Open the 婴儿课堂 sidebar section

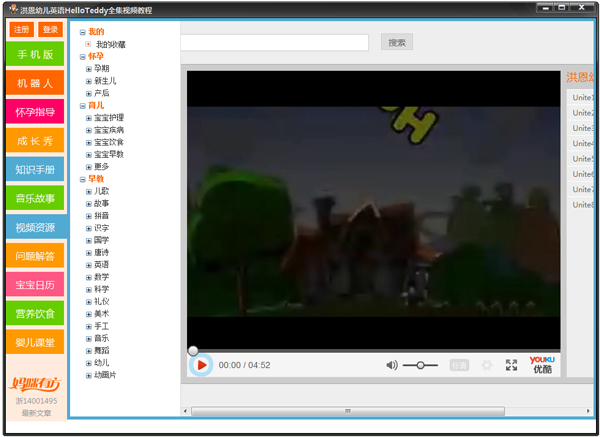point(35,342)
